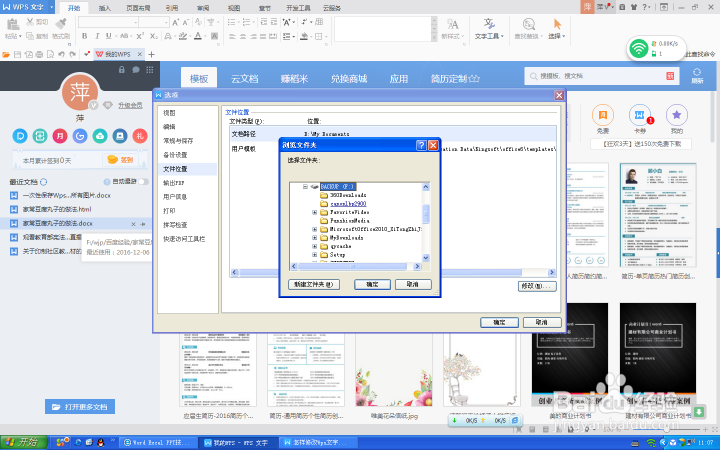This screenshot has height=450, width=720.
Task: Click the grow font size icon
Action: coord(176,22)
